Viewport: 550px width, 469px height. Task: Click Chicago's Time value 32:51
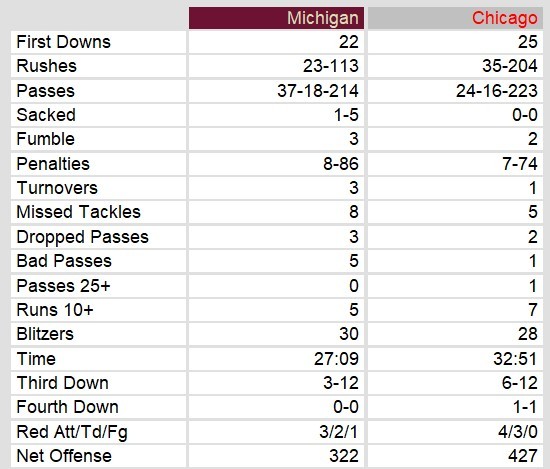(x=515, y=359)
